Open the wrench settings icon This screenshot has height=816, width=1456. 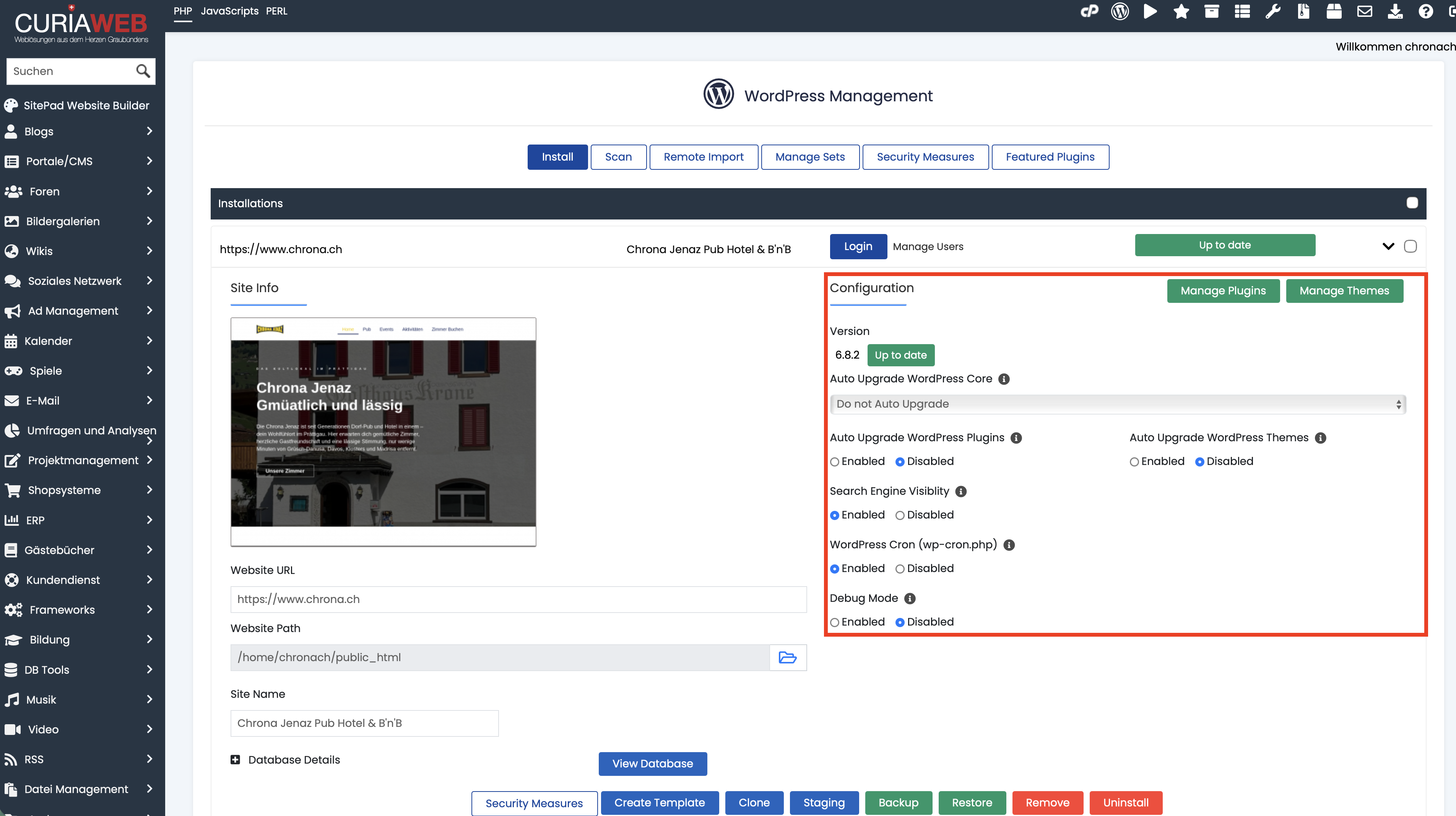pos(1272,11)
